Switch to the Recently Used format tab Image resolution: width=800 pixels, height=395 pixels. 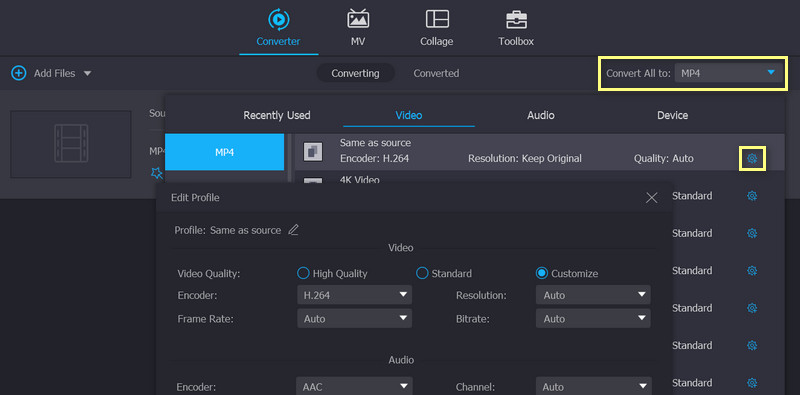click(277, 115)
